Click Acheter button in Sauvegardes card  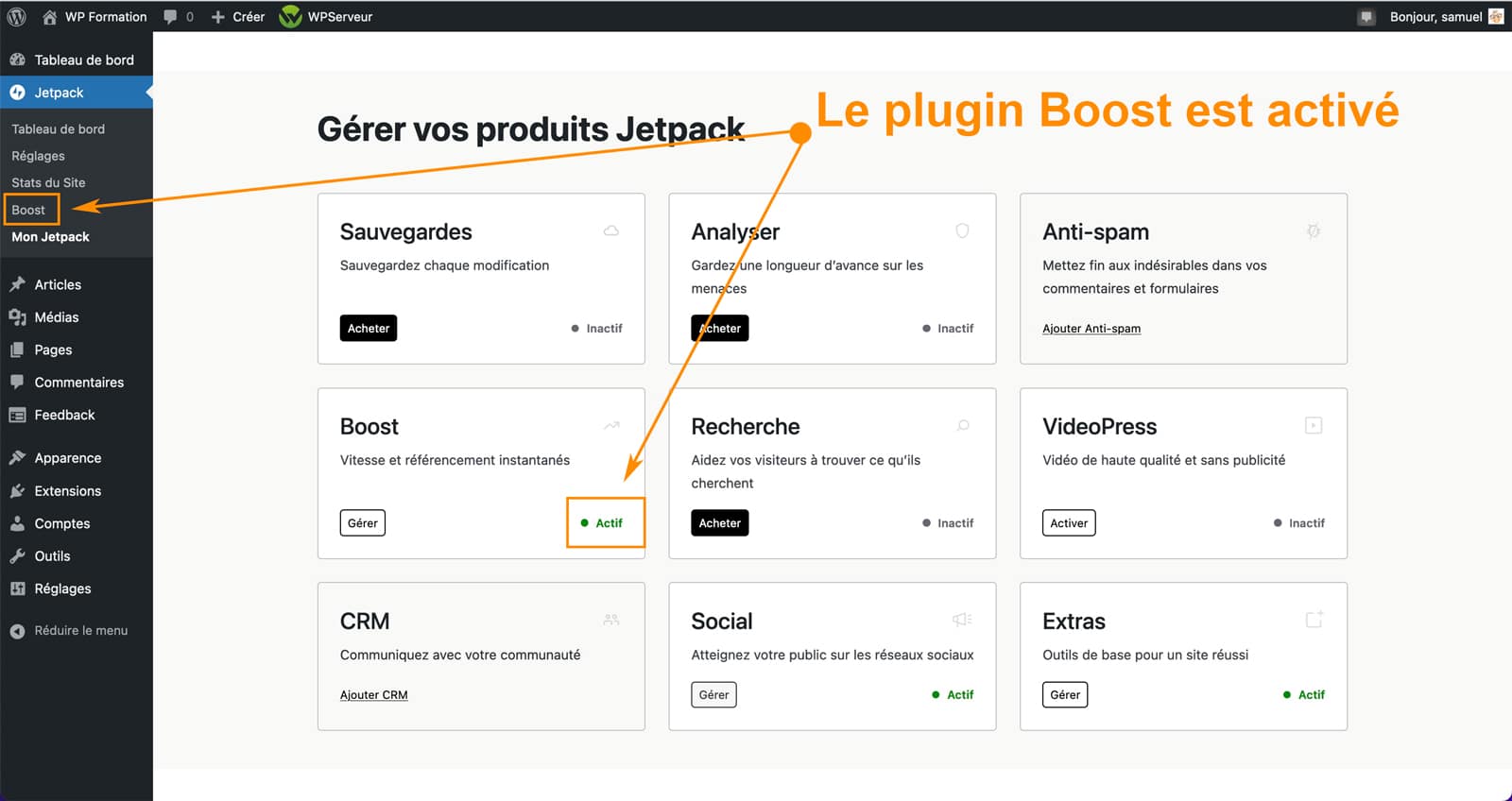(369, 329)
